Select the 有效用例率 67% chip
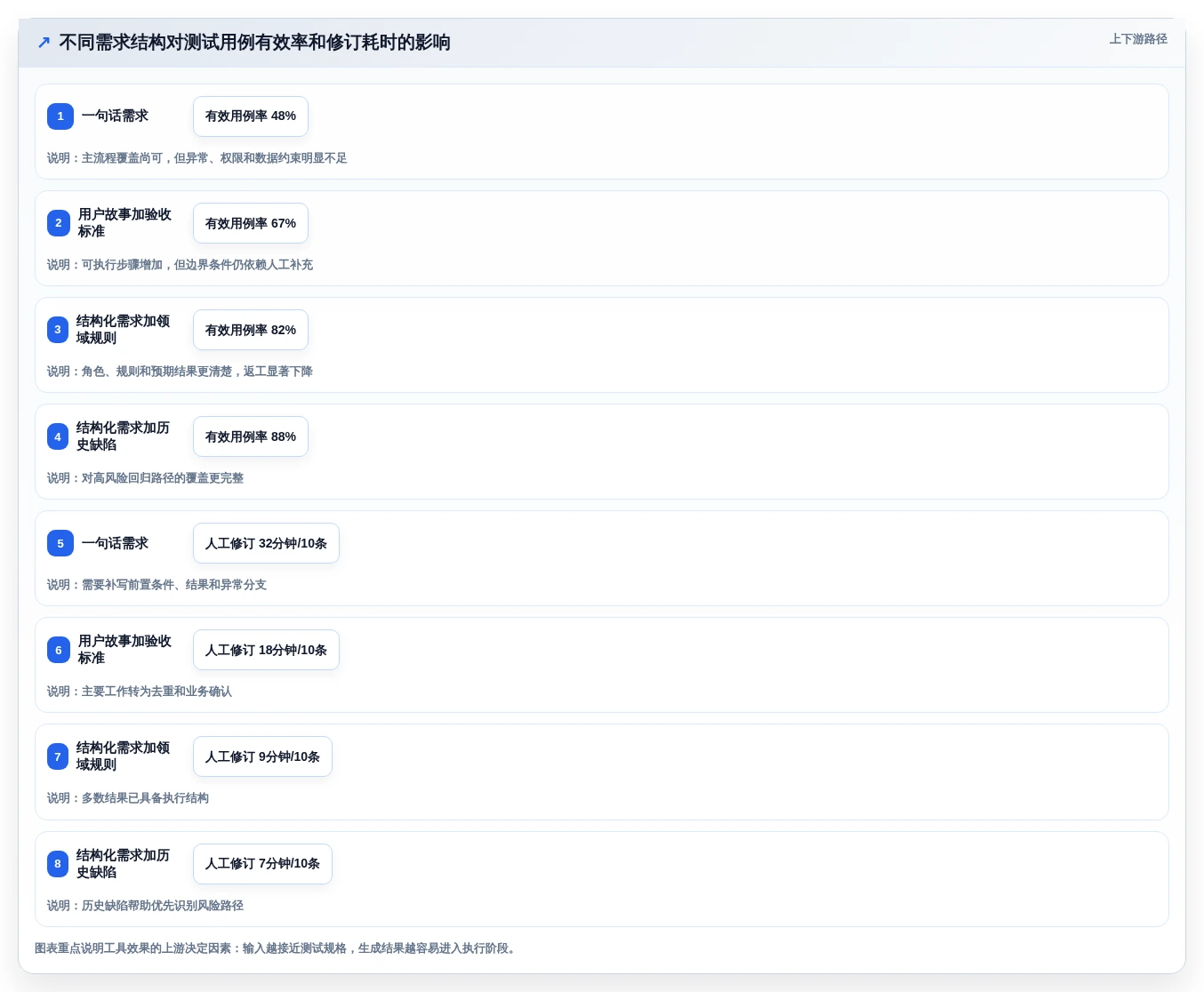This screenshot has width=1204, height=992. tap(251, 223)
